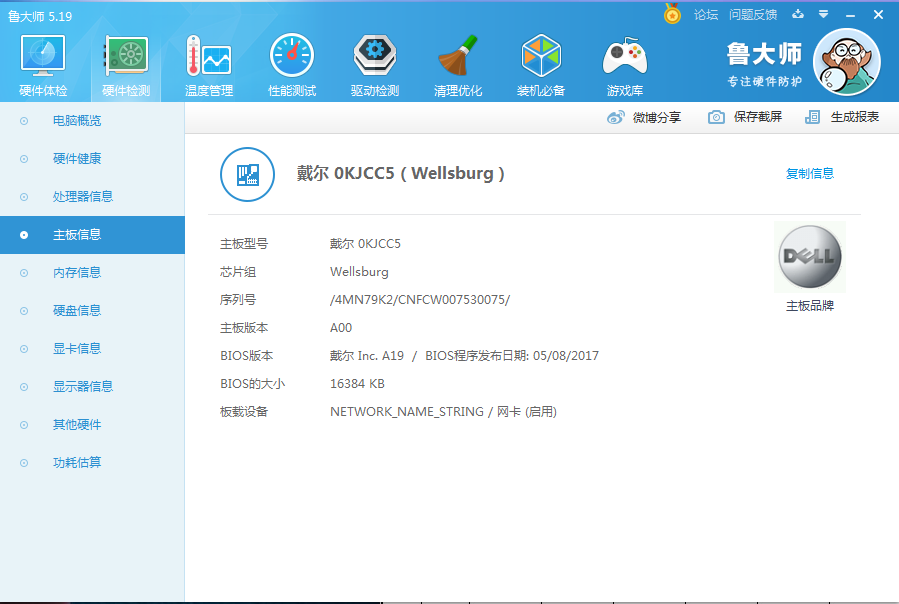The width and height of the screenshot is (899, 604).
Task: Click the download tray icon in title bar
Action: click(x=798, y=14)
